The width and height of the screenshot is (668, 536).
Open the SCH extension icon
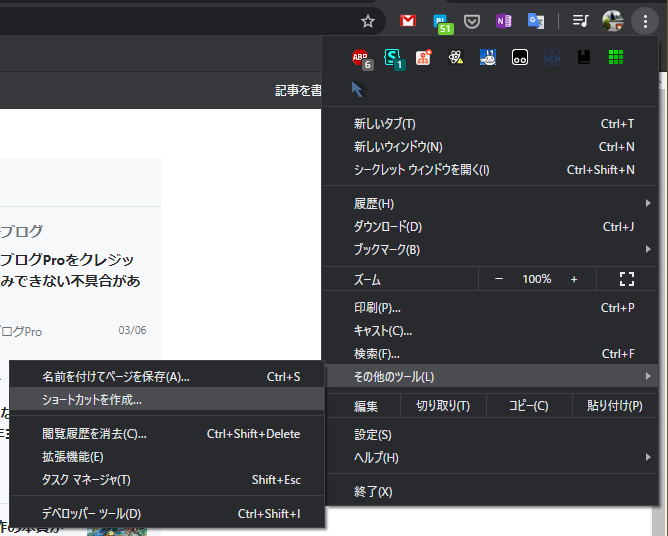tap(552, 57)
